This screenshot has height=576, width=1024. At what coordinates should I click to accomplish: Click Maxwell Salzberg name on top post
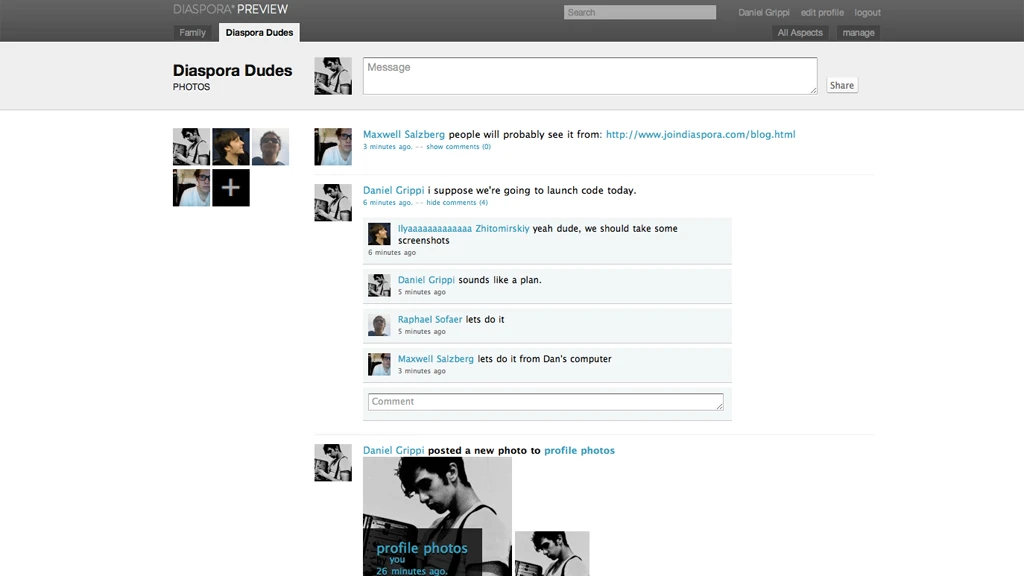coord(404,135)
